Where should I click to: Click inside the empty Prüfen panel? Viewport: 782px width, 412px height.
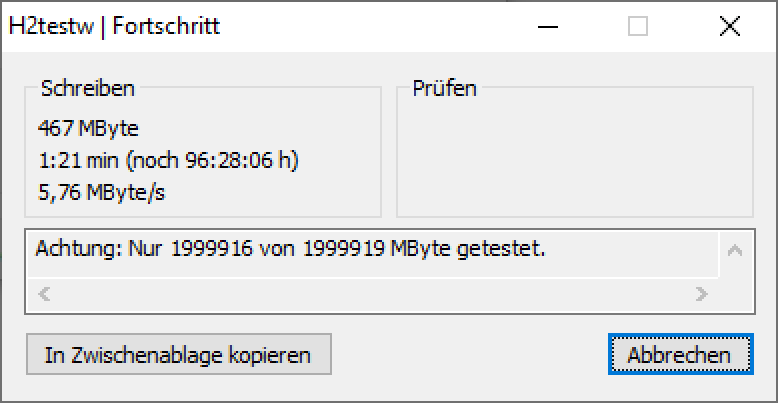tap(574, 160)
